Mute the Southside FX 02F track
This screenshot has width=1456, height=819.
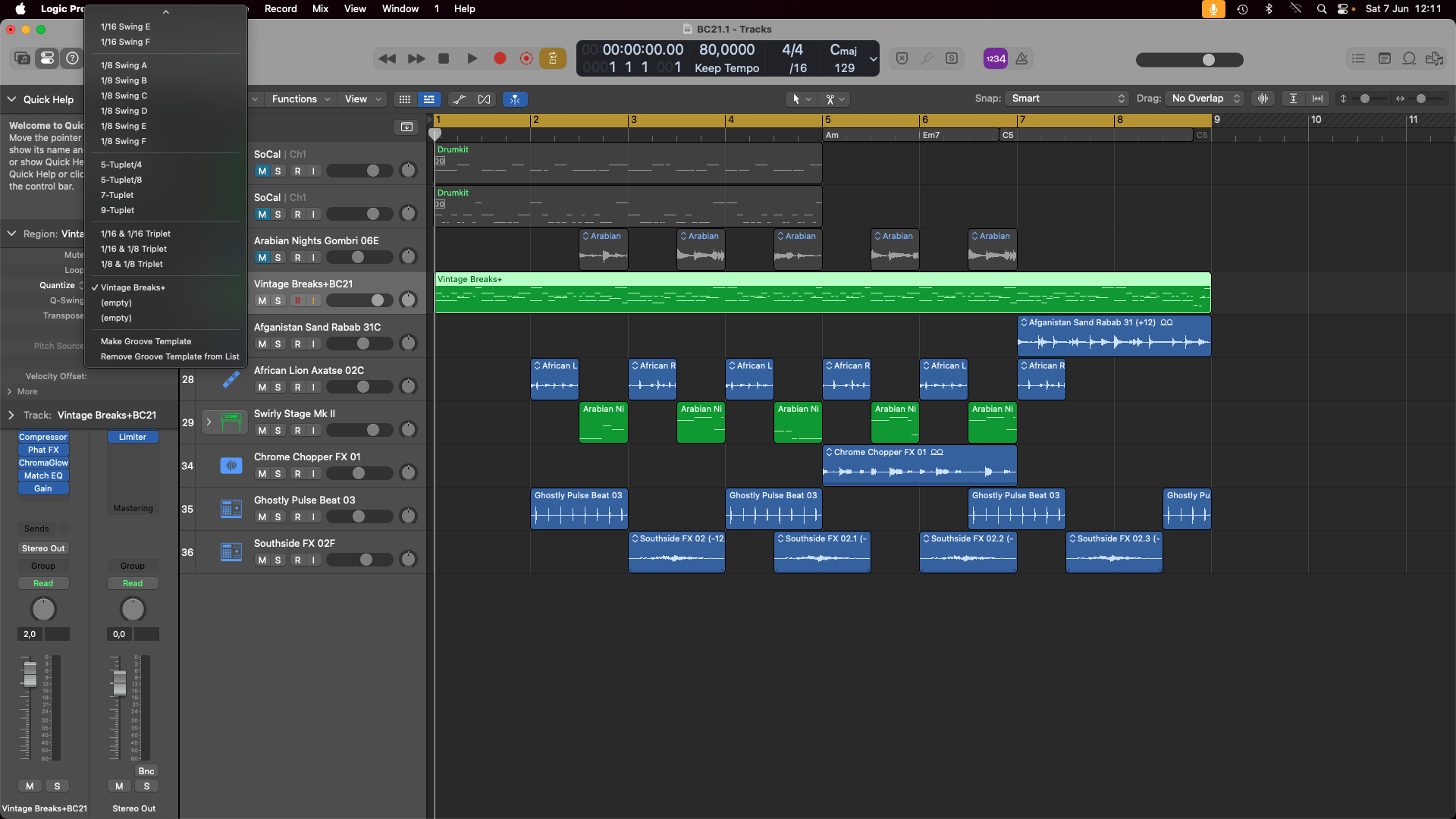[x=262, y=560]
